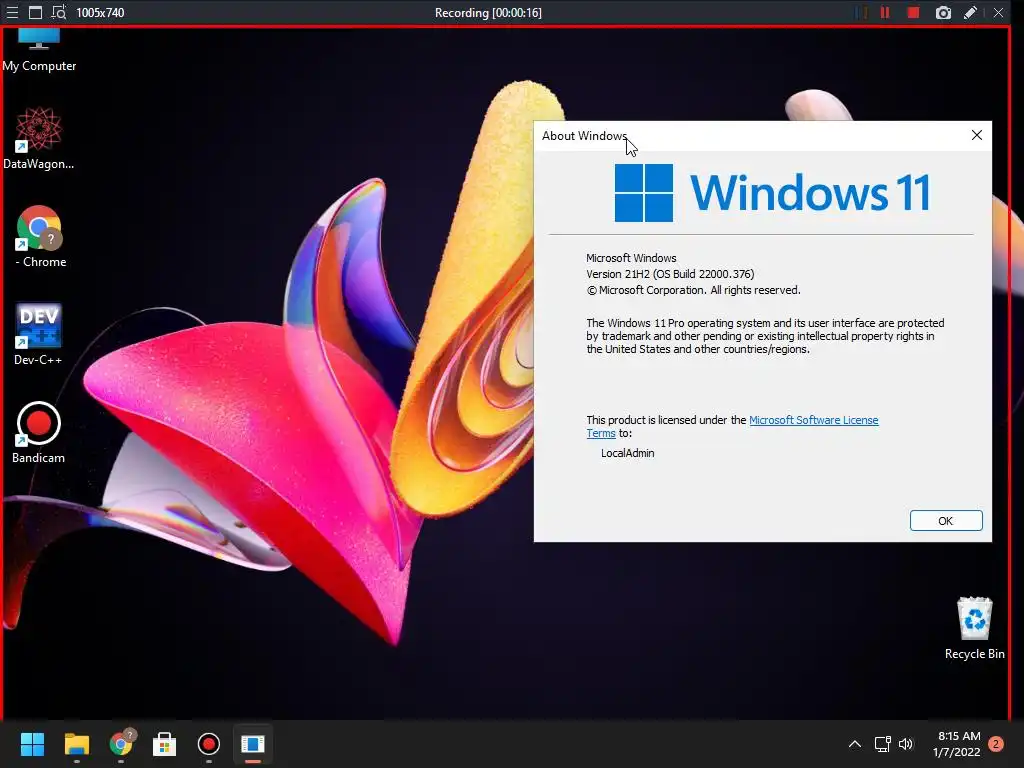Launch Chrome from the desktop shortcut
The width and height of the screenshot is (1024, 768).
(x=39, y=236)
